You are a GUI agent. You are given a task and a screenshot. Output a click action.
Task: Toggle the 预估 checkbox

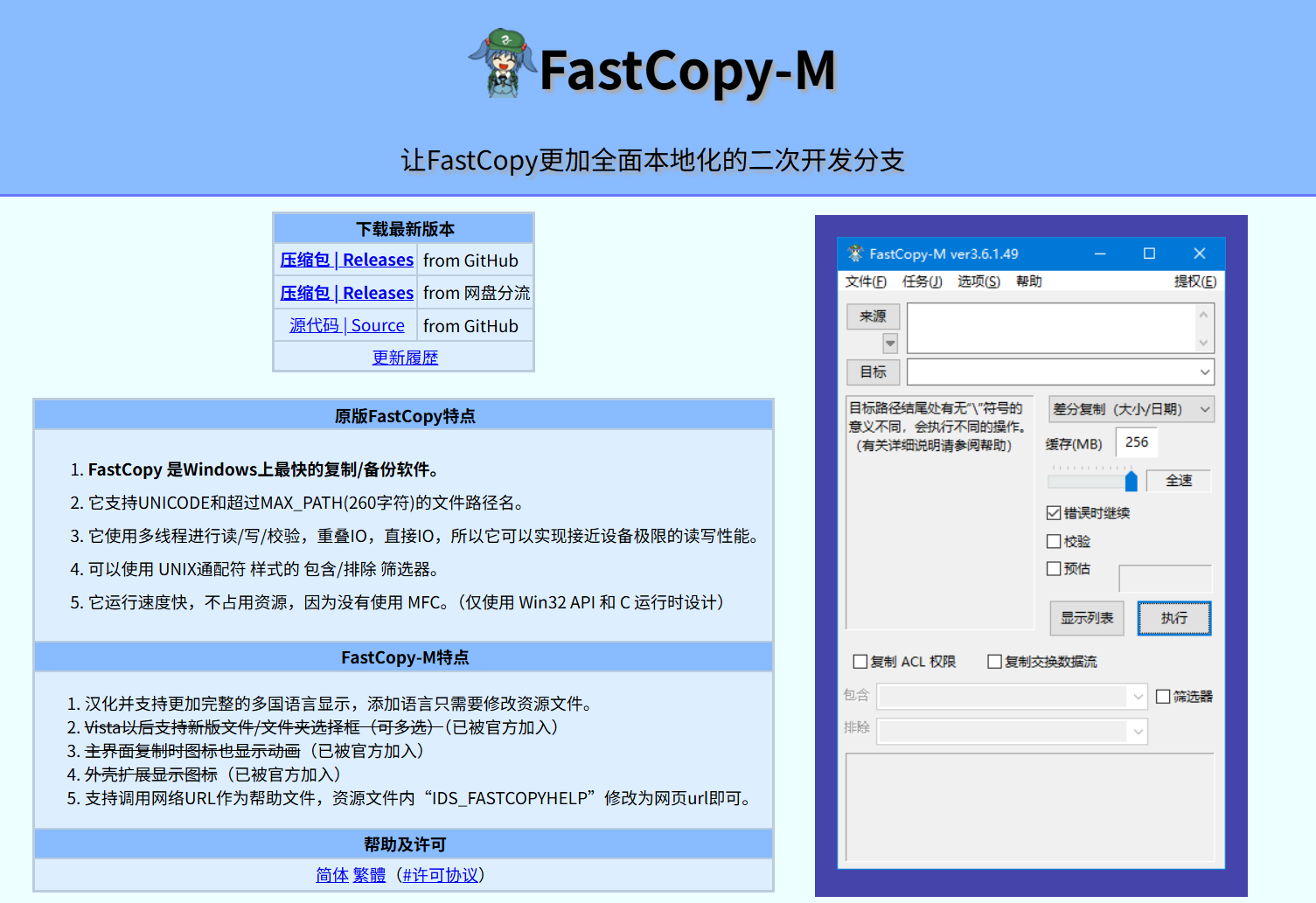point(1054,568)
